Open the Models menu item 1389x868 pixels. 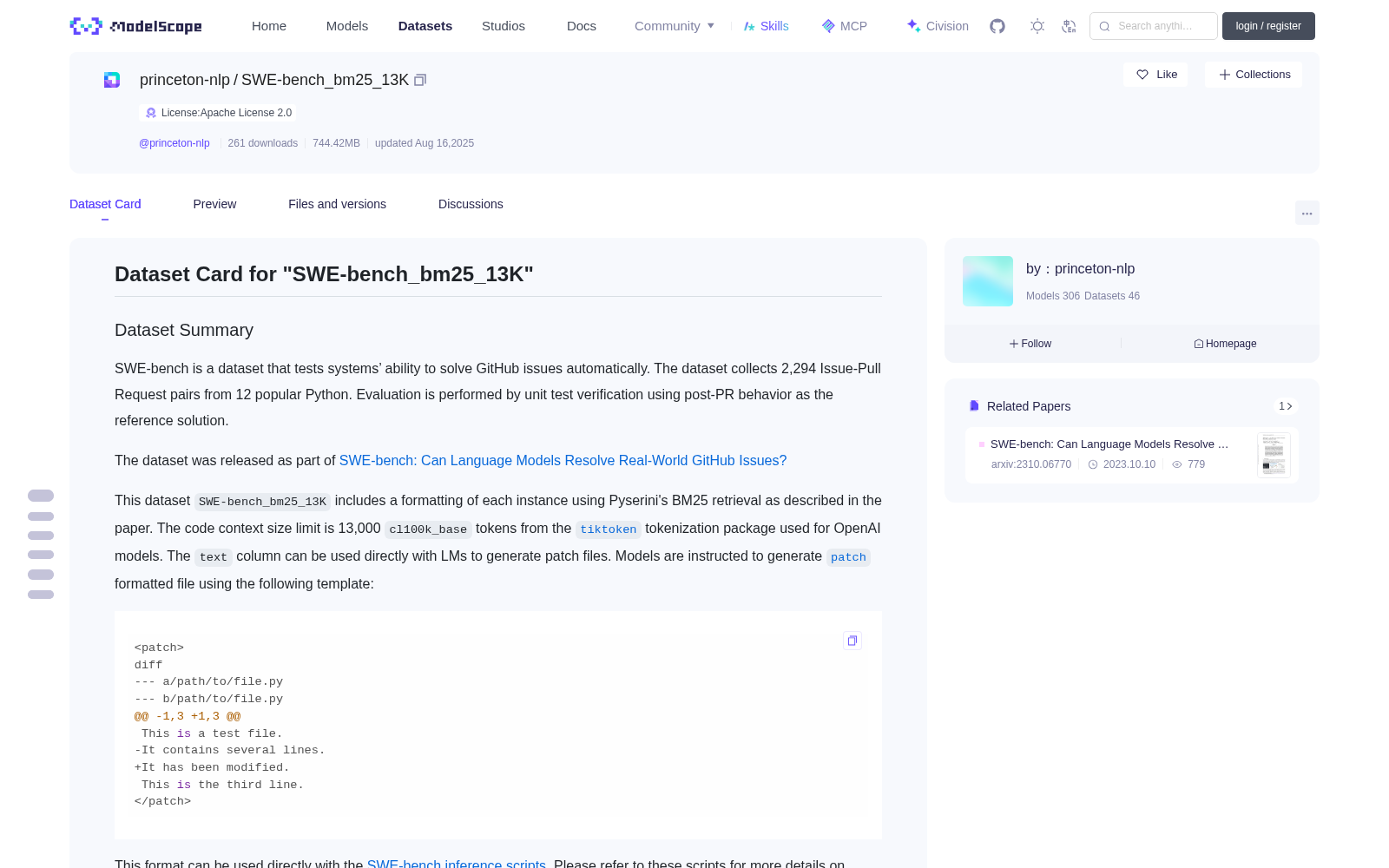click(347, 26)
